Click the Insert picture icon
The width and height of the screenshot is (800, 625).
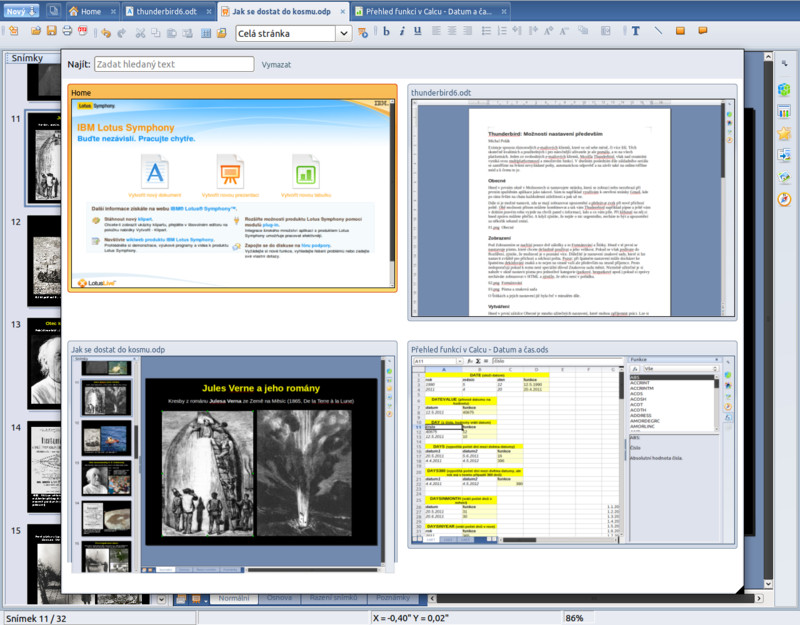[x=221, y=33]
